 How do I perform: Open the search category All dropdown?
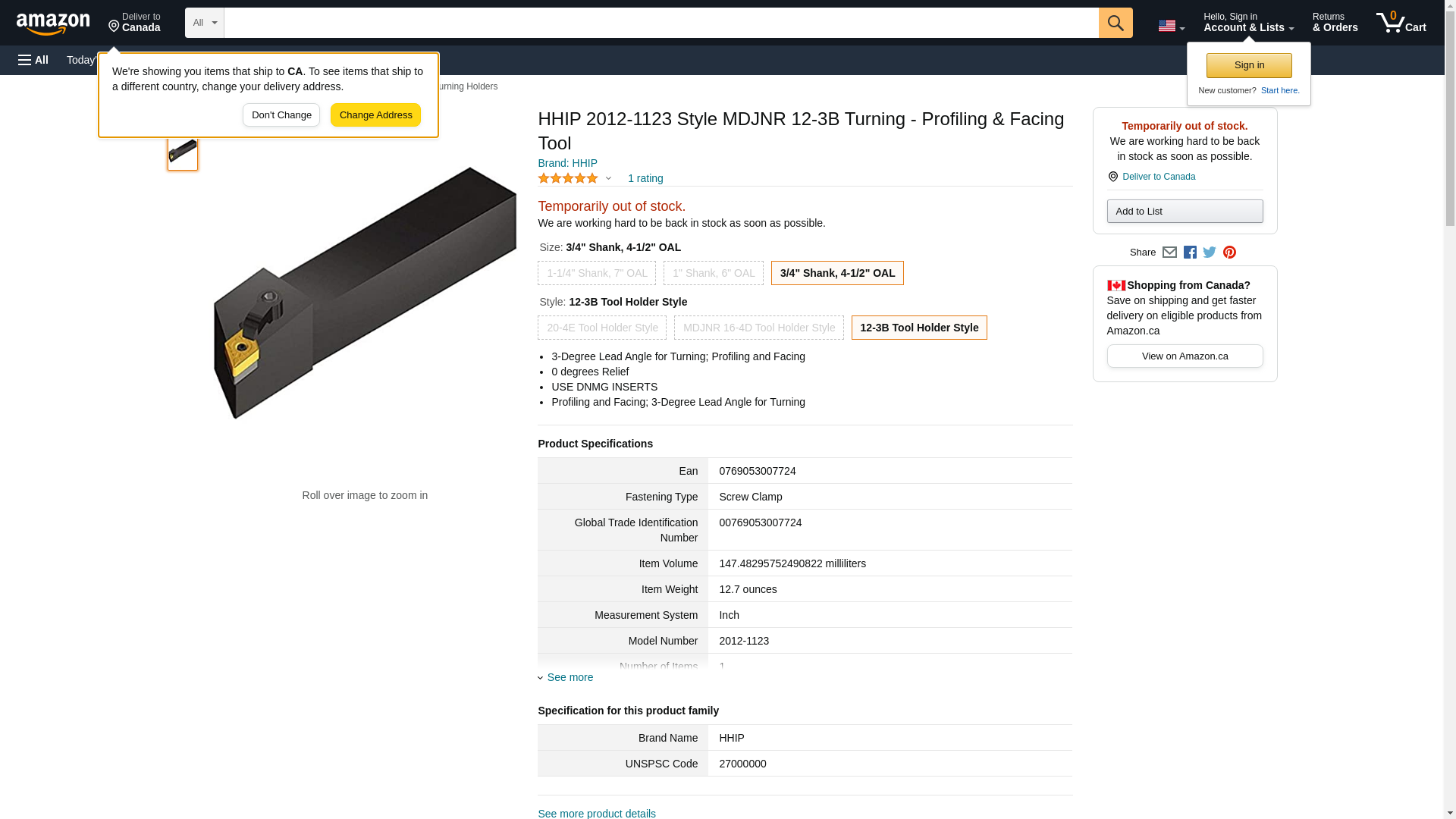pyautogui.click(x=204, y=23)
